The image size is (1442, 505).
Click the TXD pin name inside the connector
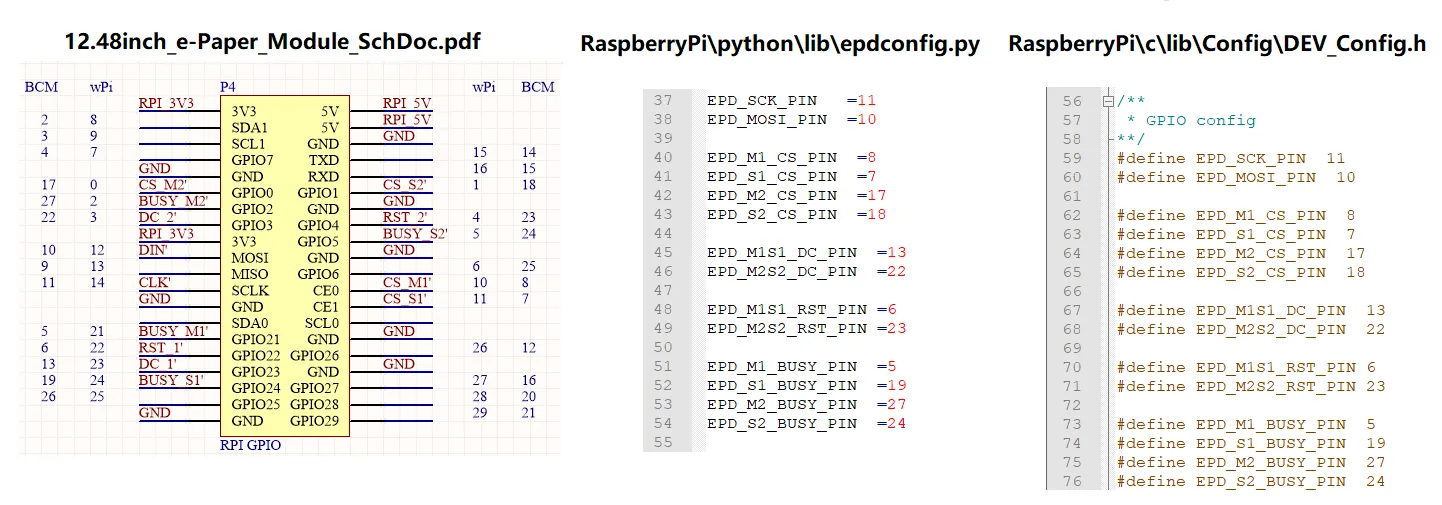(324, 160)
